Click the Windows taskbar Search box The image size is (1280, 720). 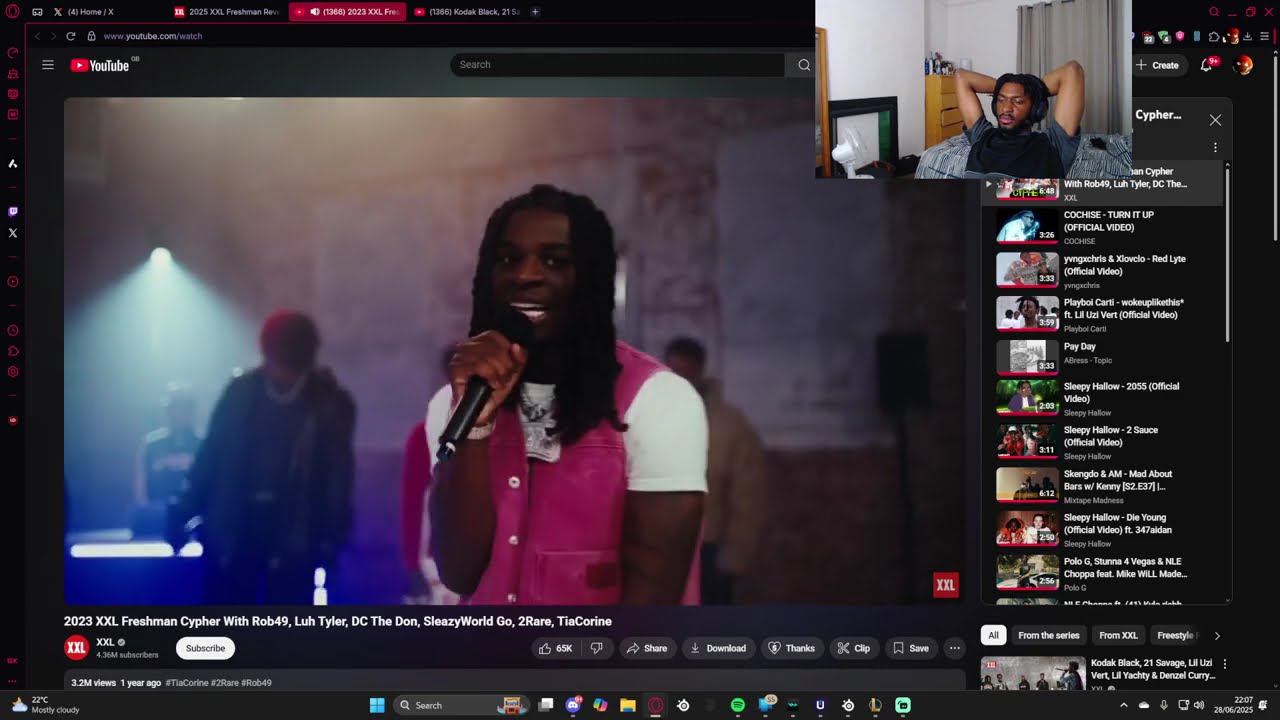(462, 705)
